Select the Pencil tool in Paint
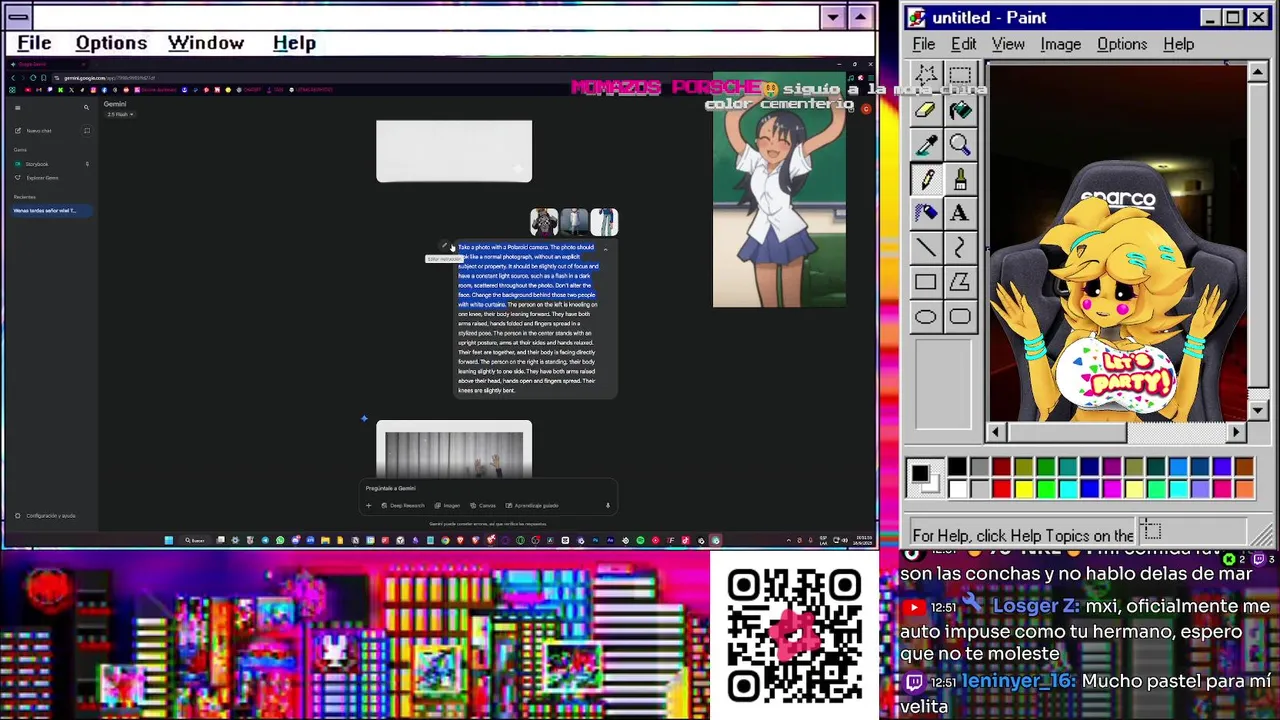 click(x=926, y=179)
